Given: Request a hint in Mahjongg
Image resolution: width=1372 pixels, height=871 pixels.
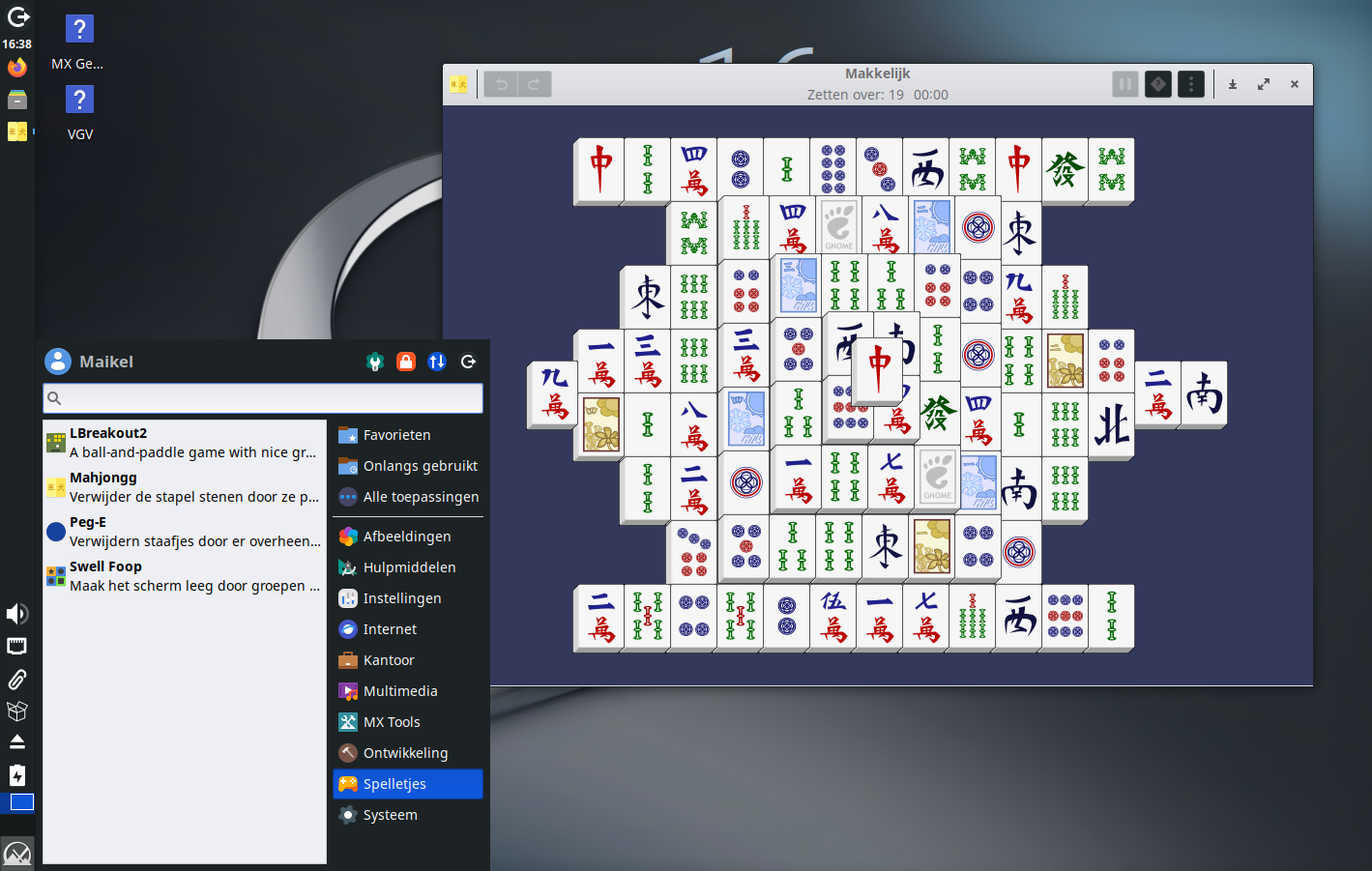Looking at the screenshot, I should coord(1157,84).
